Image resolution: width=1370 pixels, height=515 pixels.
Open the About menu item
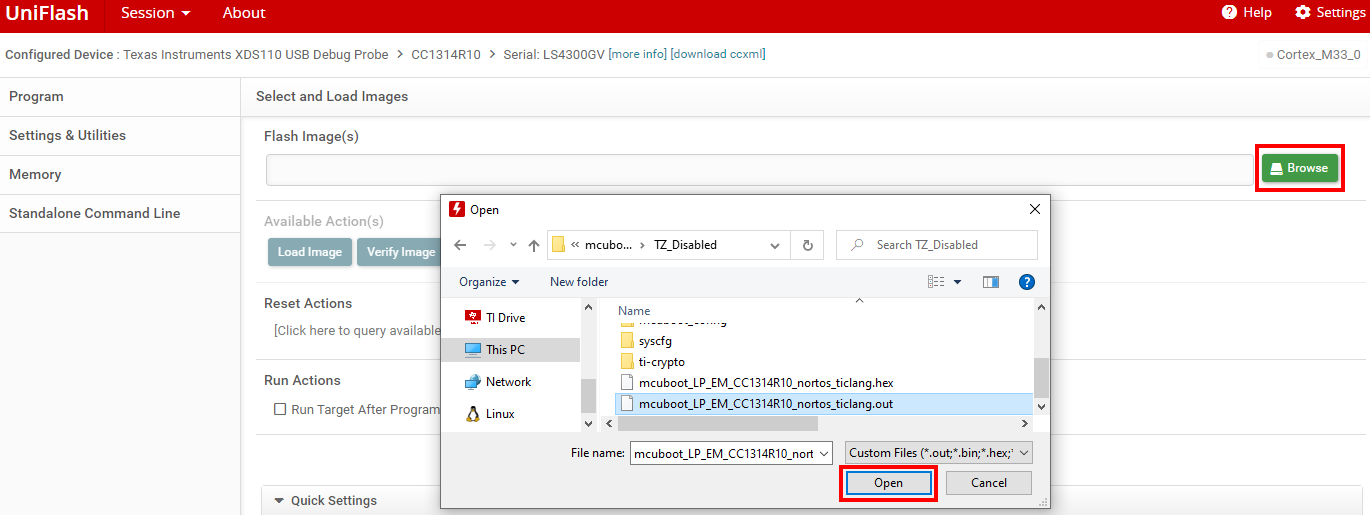(x=244, y=13)
